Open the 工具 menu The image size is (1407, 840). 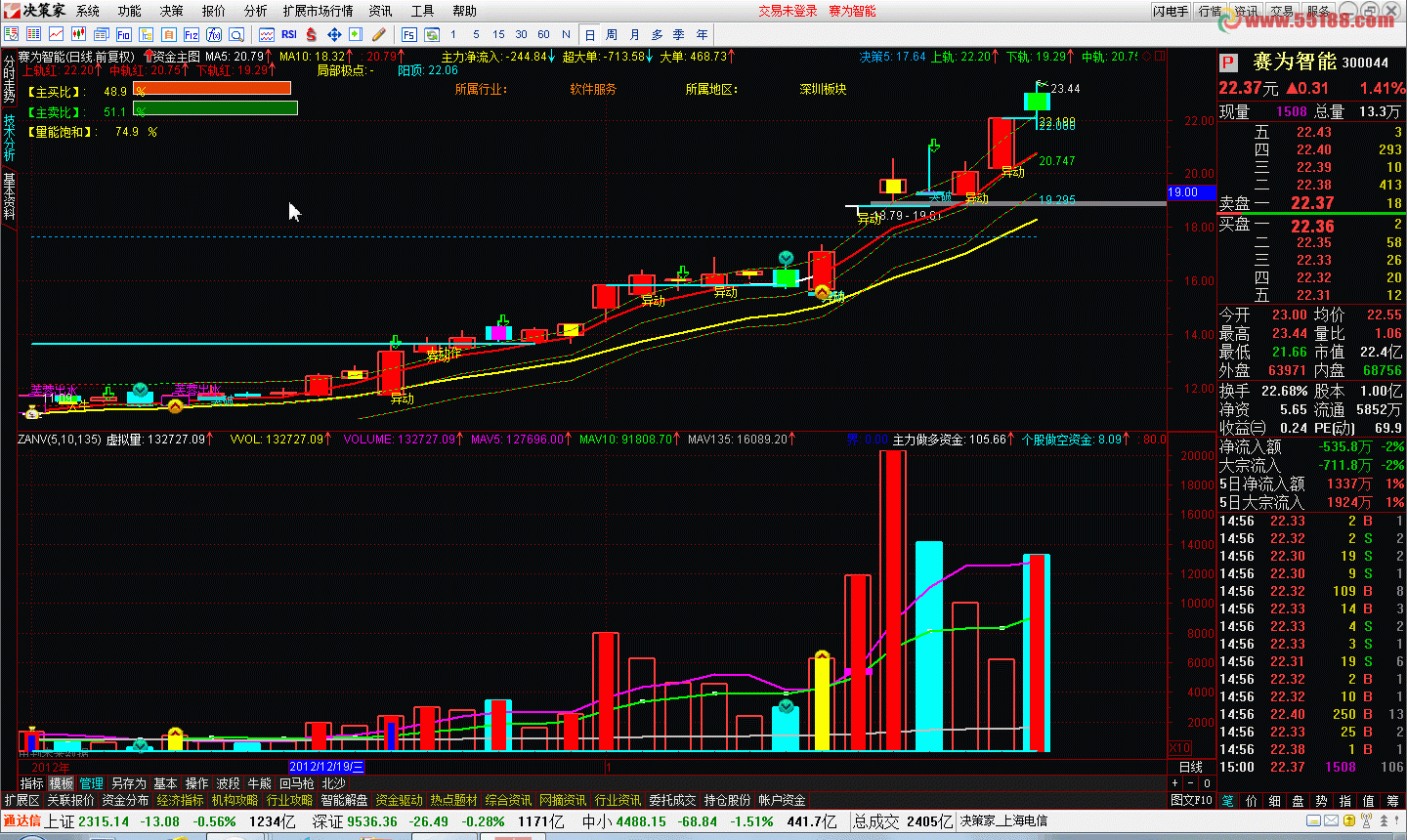(x=422, y=11)
